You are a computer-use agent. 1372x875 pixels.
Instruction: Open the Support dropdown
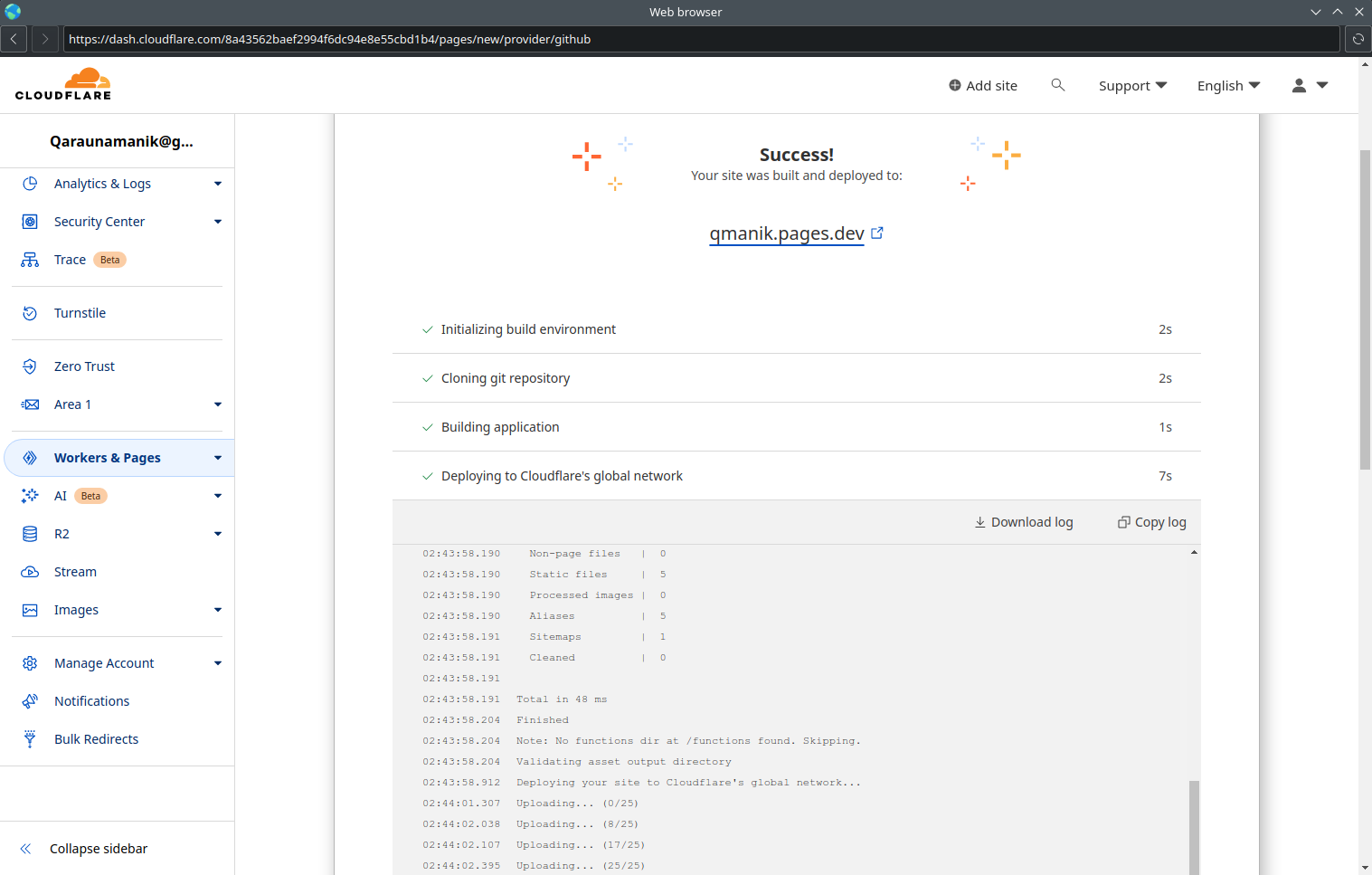click(1132, 86)
